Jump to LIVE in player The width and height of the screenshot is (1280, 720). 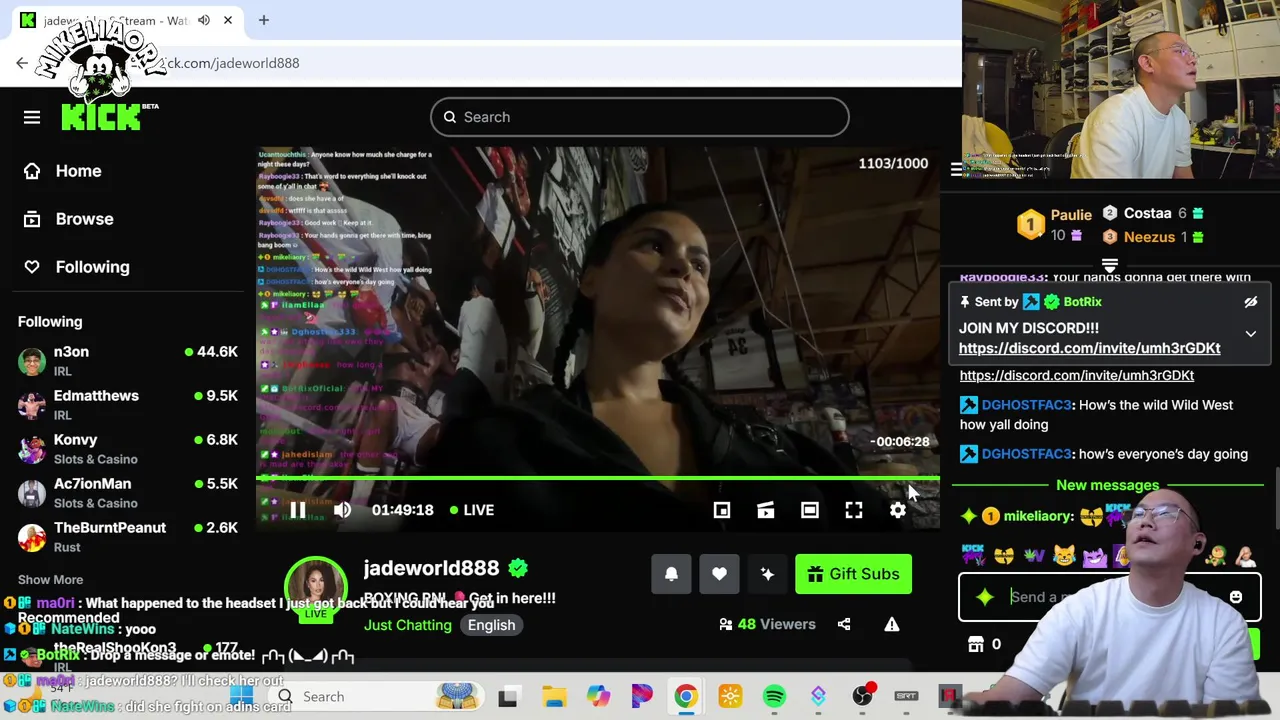[472, 510]
